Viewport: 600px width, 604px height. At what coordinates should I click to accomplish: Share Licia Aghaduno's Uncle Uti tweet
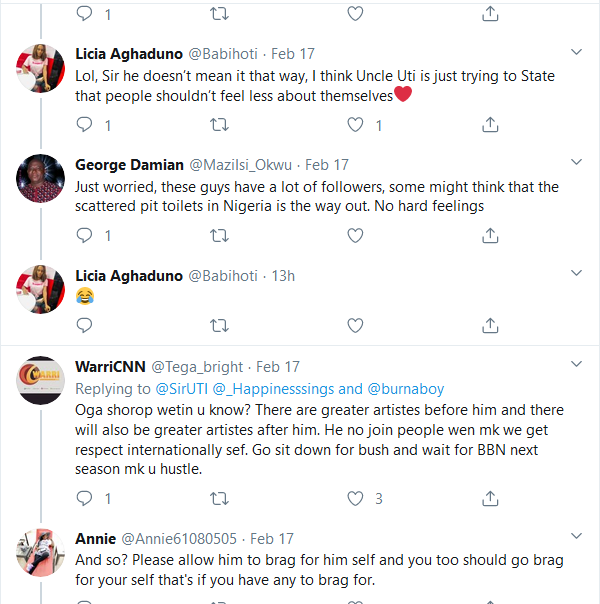[x=489, y=125]
